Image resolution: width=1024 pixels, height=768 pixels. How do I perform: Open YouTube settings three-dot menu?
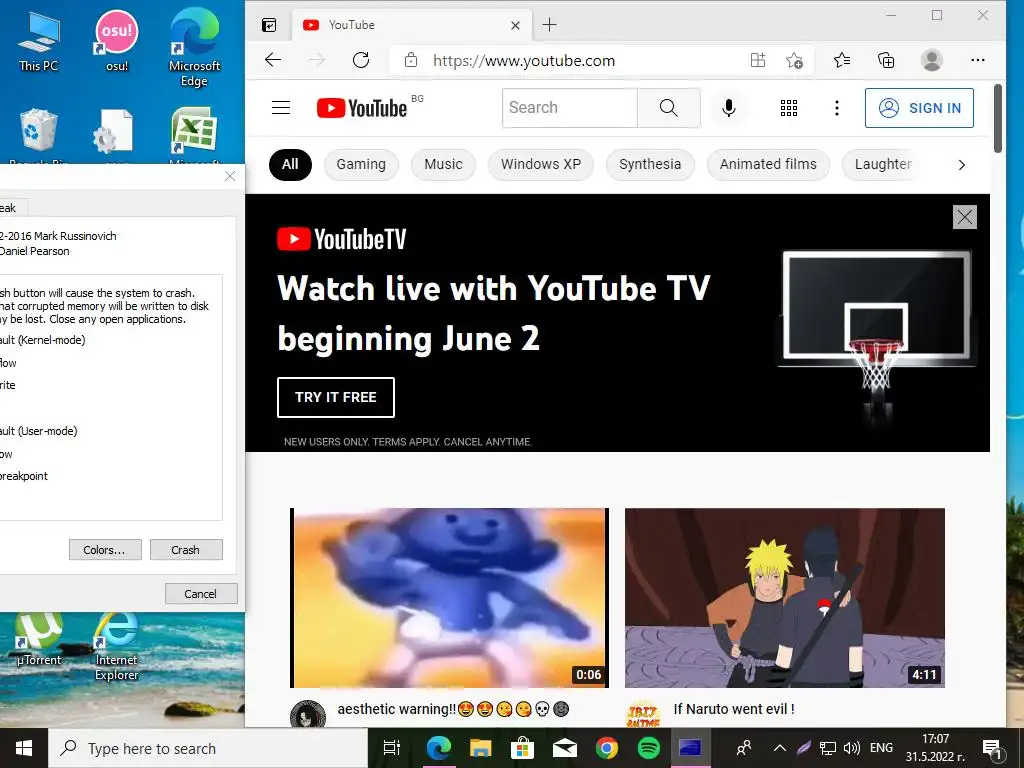pyautogui.click(x=837, y=108)
